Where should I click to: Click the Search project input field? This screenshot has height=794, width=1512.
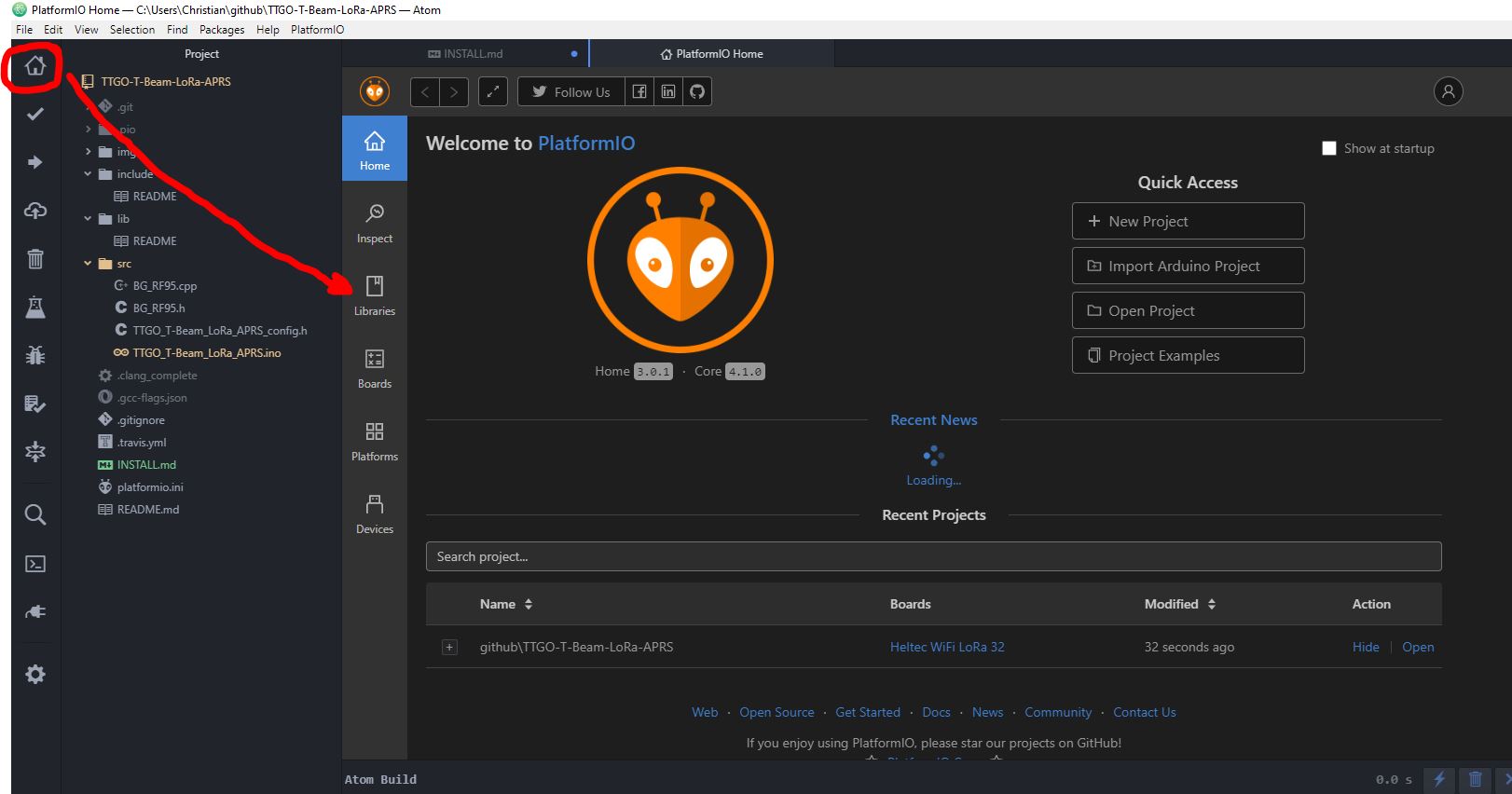(x=933, y=556)
